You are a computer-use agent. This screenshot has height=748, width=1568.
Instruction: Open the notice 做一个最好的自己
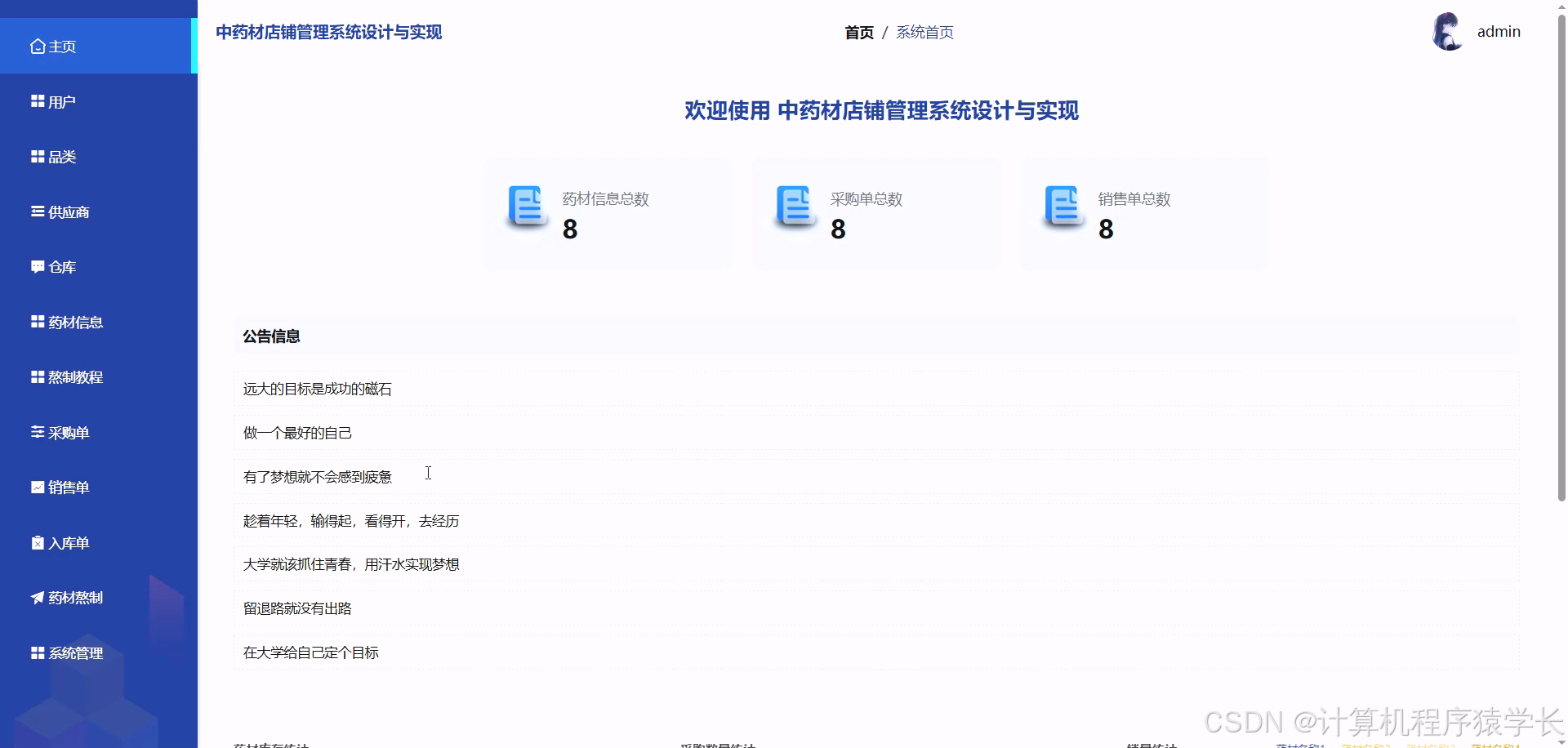coord(297,433)
